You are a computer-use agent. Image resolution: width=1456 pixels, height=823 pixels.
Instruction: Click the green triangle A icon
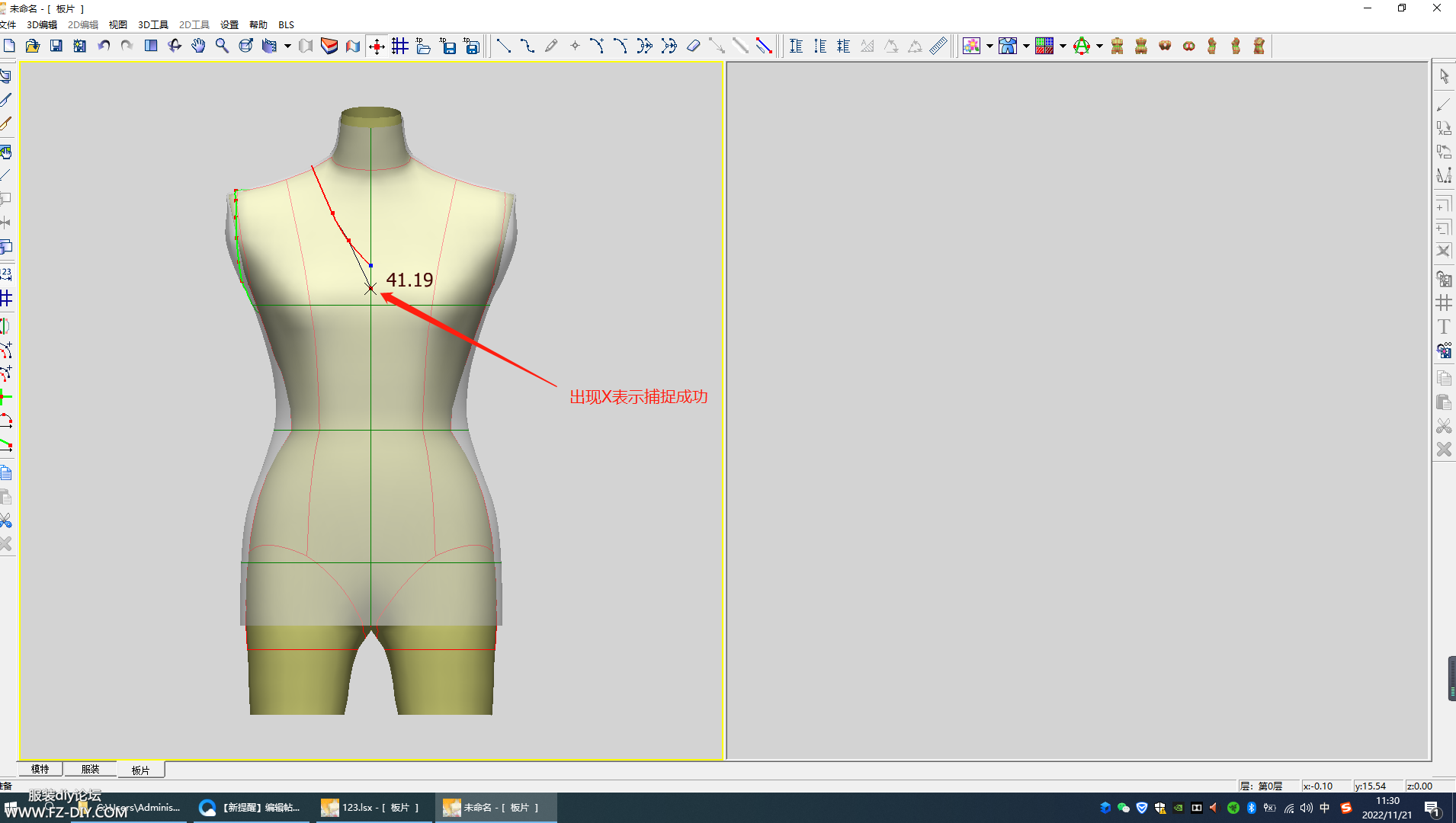[1081, 46]
